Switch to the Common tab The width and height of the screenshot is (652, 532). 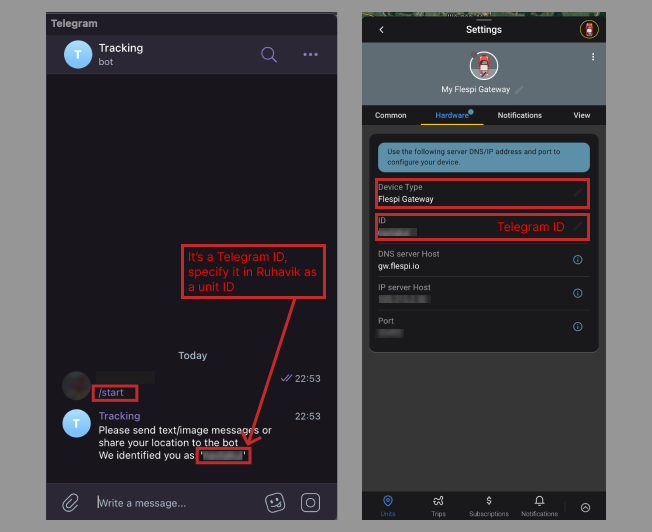[390, 115]
